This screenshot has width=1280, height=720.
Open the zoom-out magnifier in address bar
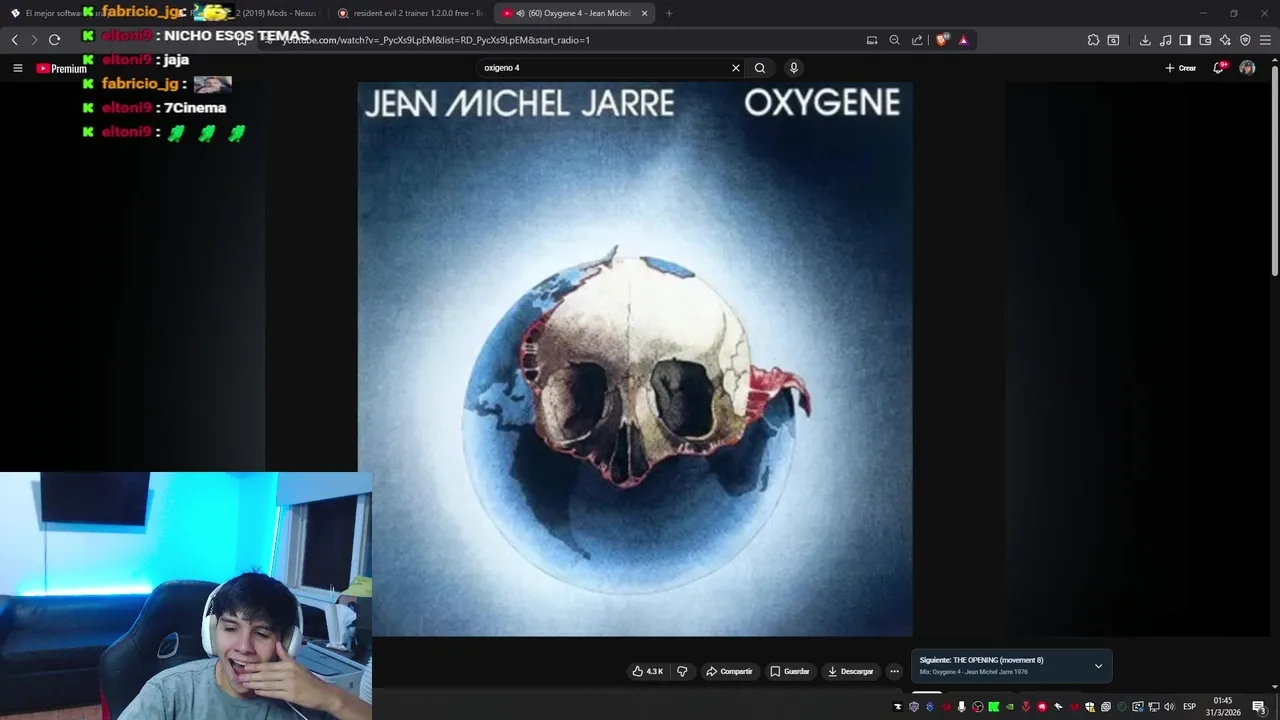point(894,40)
